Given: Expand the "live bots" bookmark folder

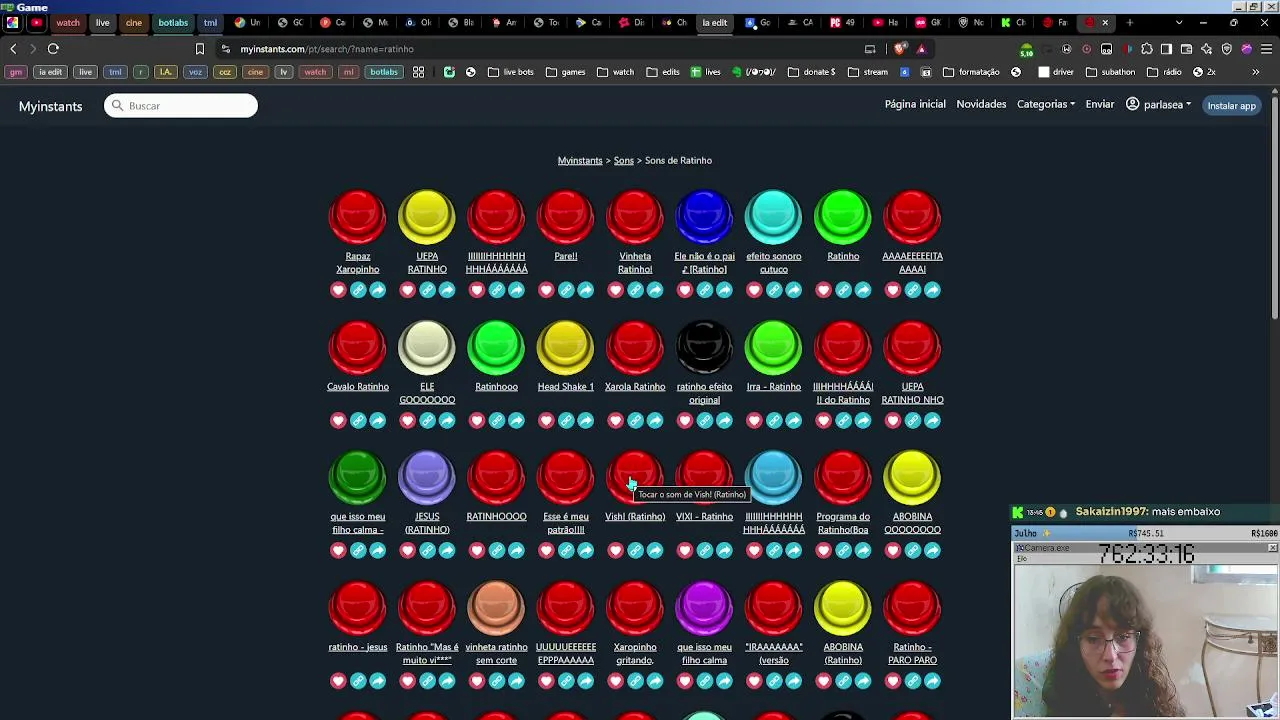Looking at the screenshot, I should [x=511, y=72].
